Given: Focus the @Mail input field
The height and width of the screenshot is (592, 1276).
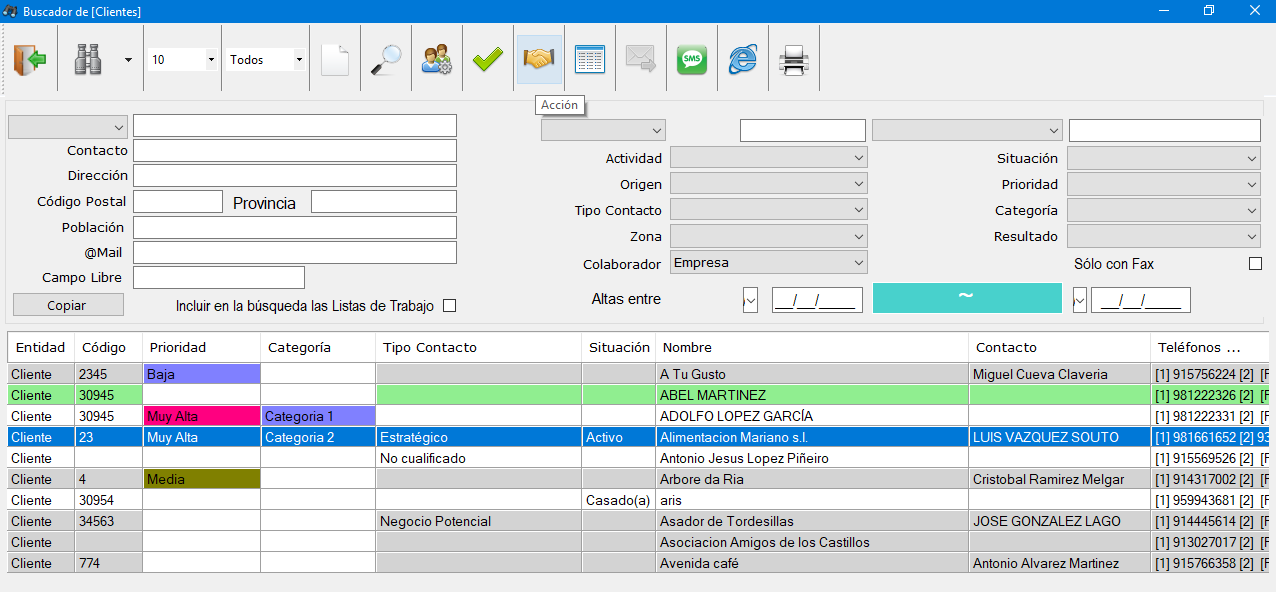Looking at the screenshot, I should pyautogui.click(x=295, y=253).
